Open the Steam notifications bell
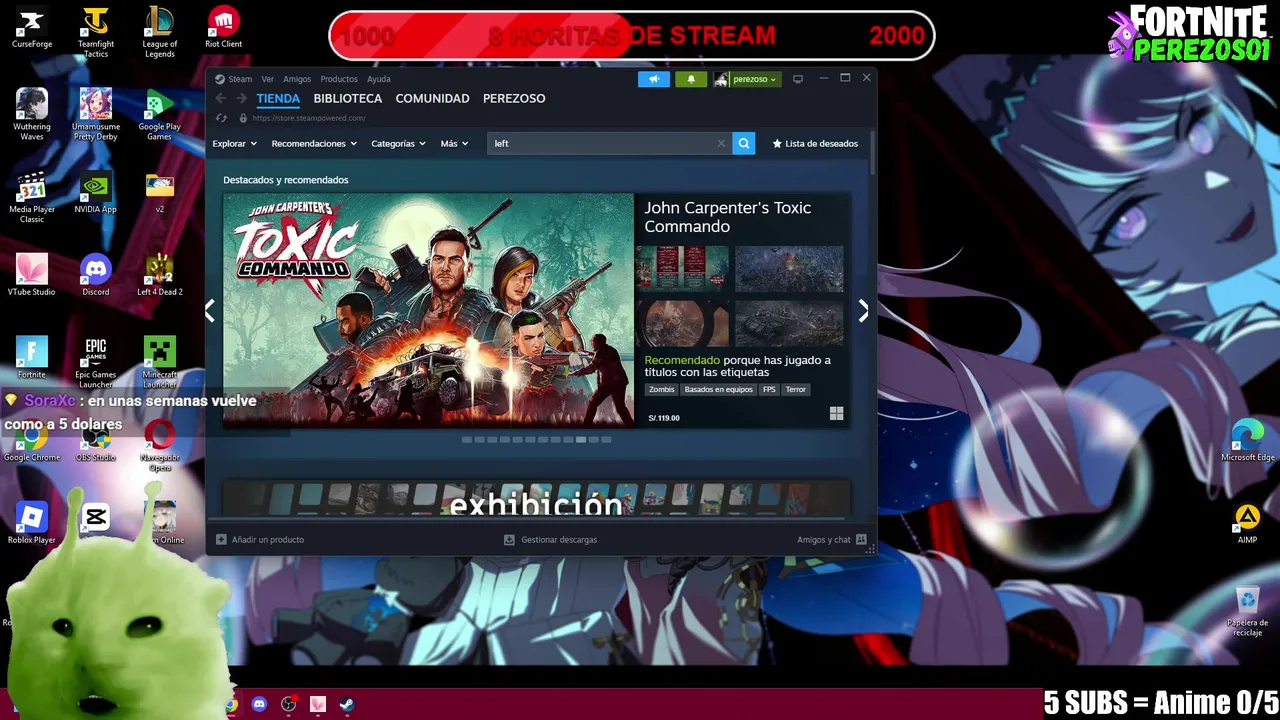This screenshot has height=720, width=1280. [x=691, y=79]
